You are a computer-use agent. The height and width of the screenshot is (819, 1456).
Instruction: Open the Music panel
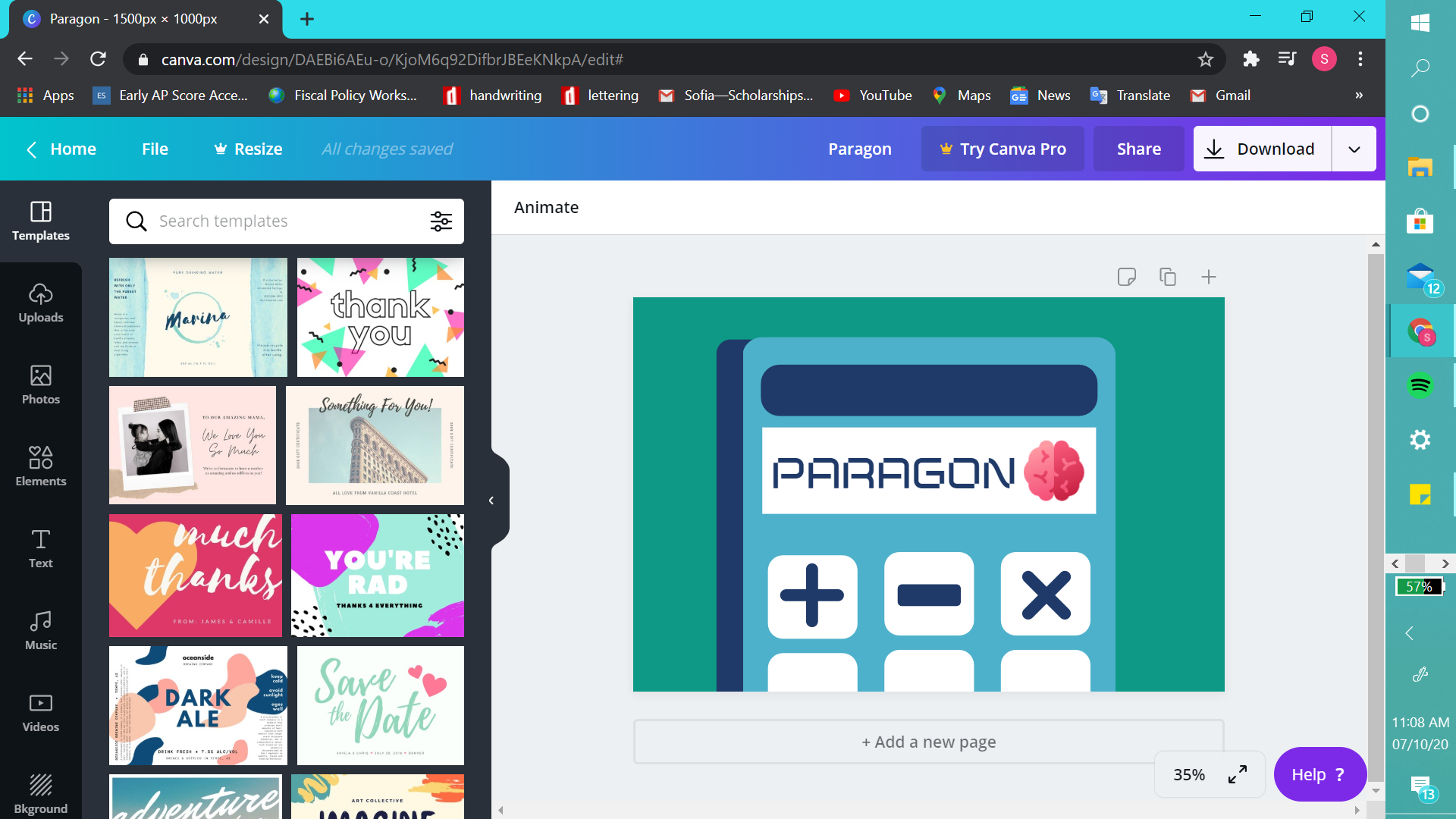click(41, 631)
